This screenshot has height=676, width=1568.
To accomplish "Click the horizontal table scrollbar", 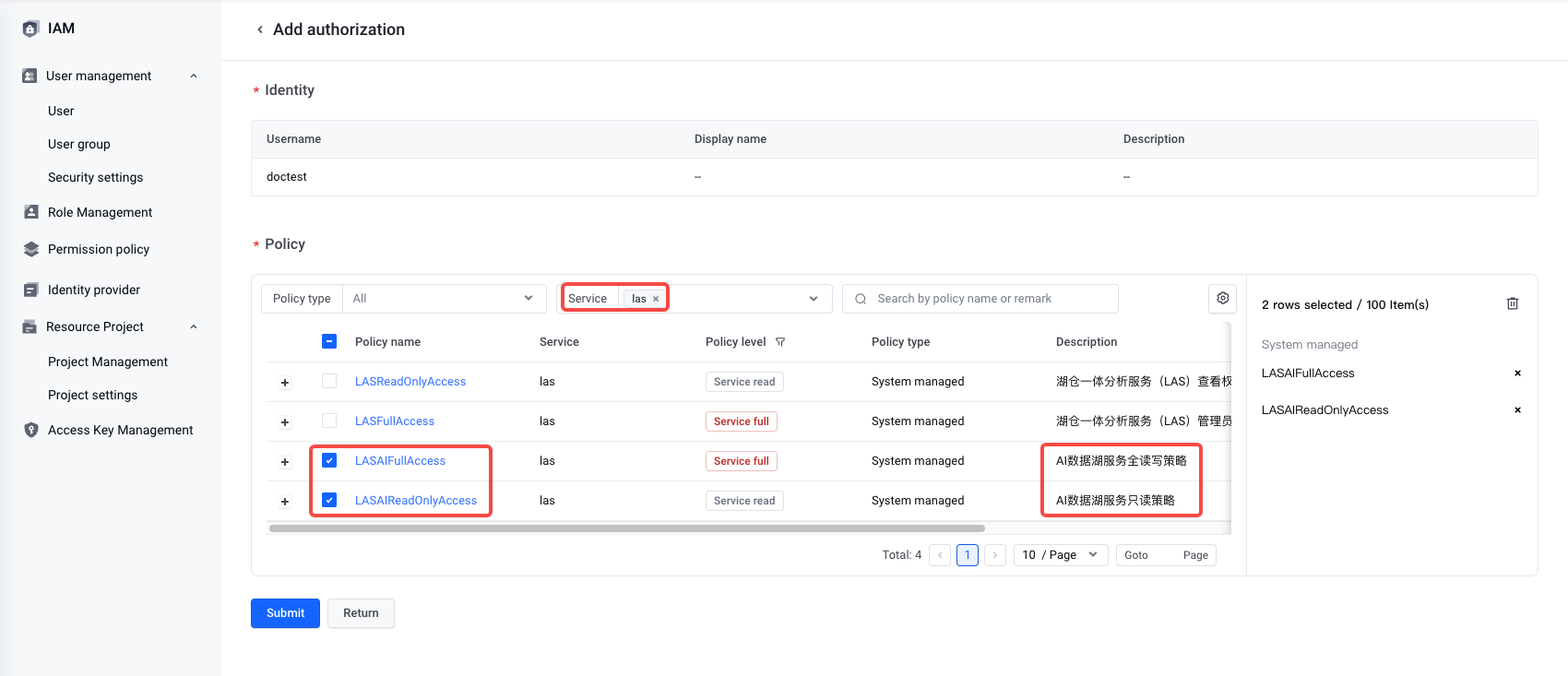I will pyautogui.click(x=627, y=528).
